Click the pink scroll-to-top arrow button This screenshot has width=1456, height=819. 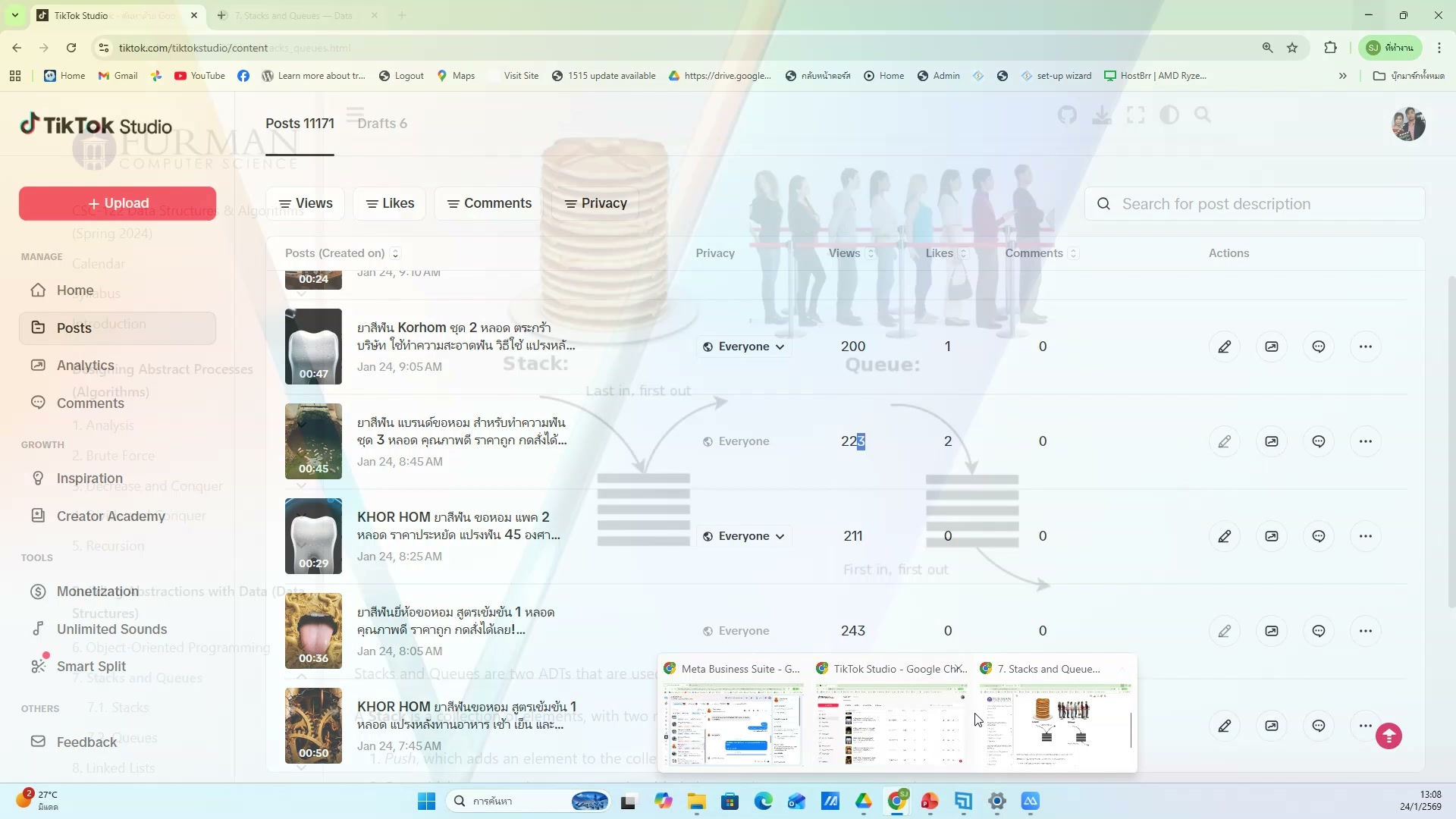click(1389, 736)
